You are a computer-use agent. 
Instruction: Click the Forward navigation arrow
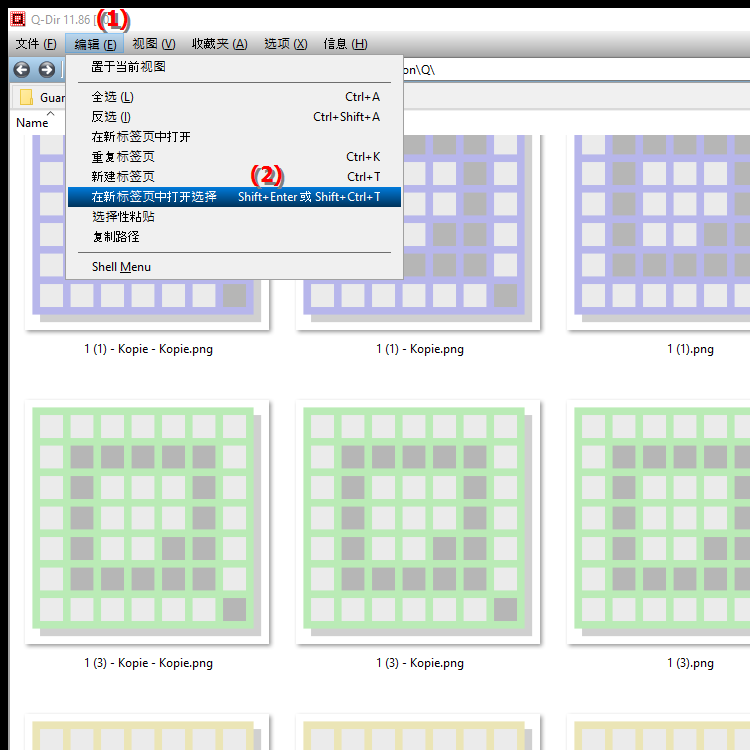(x=46, y=69)
